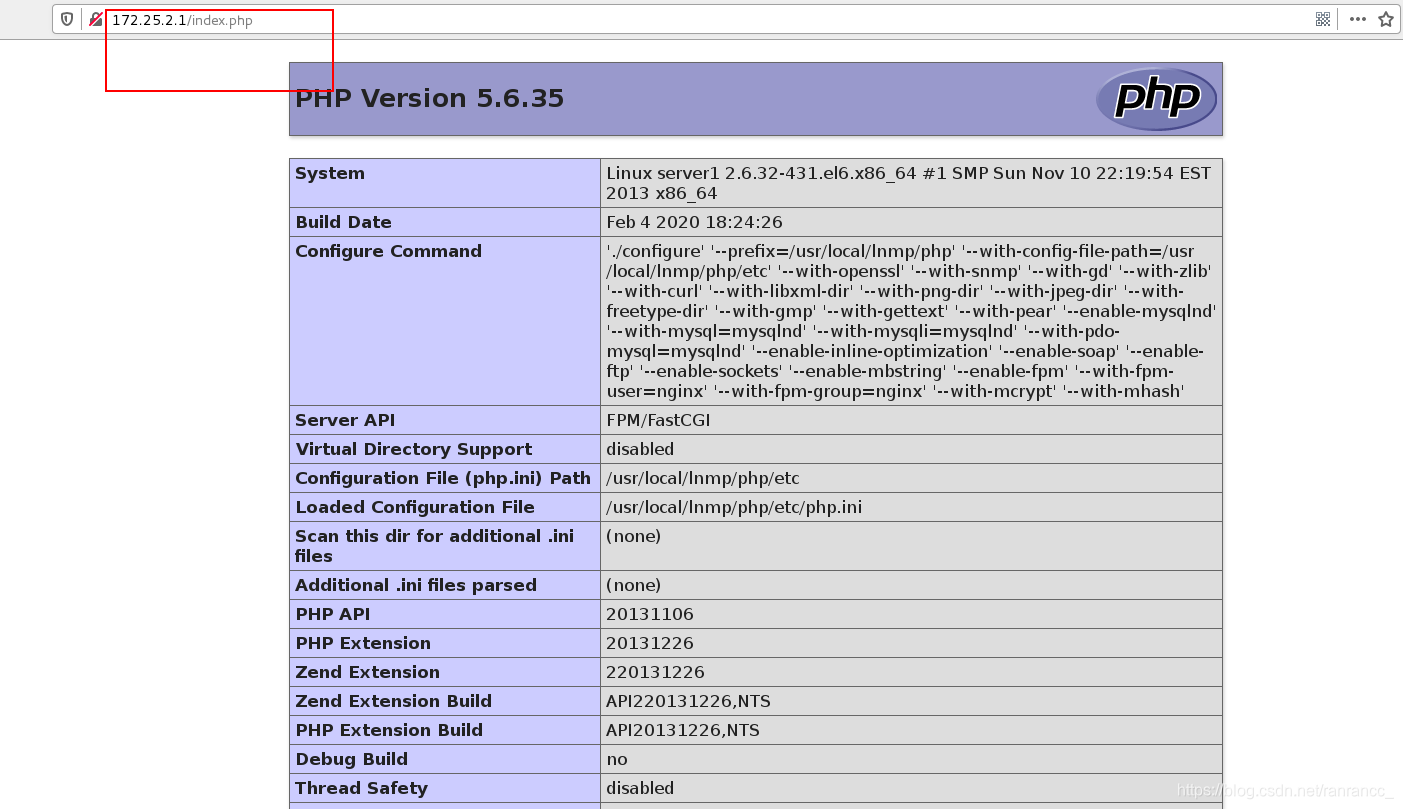Select the 'Build Date' label
Image resolution: width=1403 pixels, height=809 pixels.
coord(343,222)
